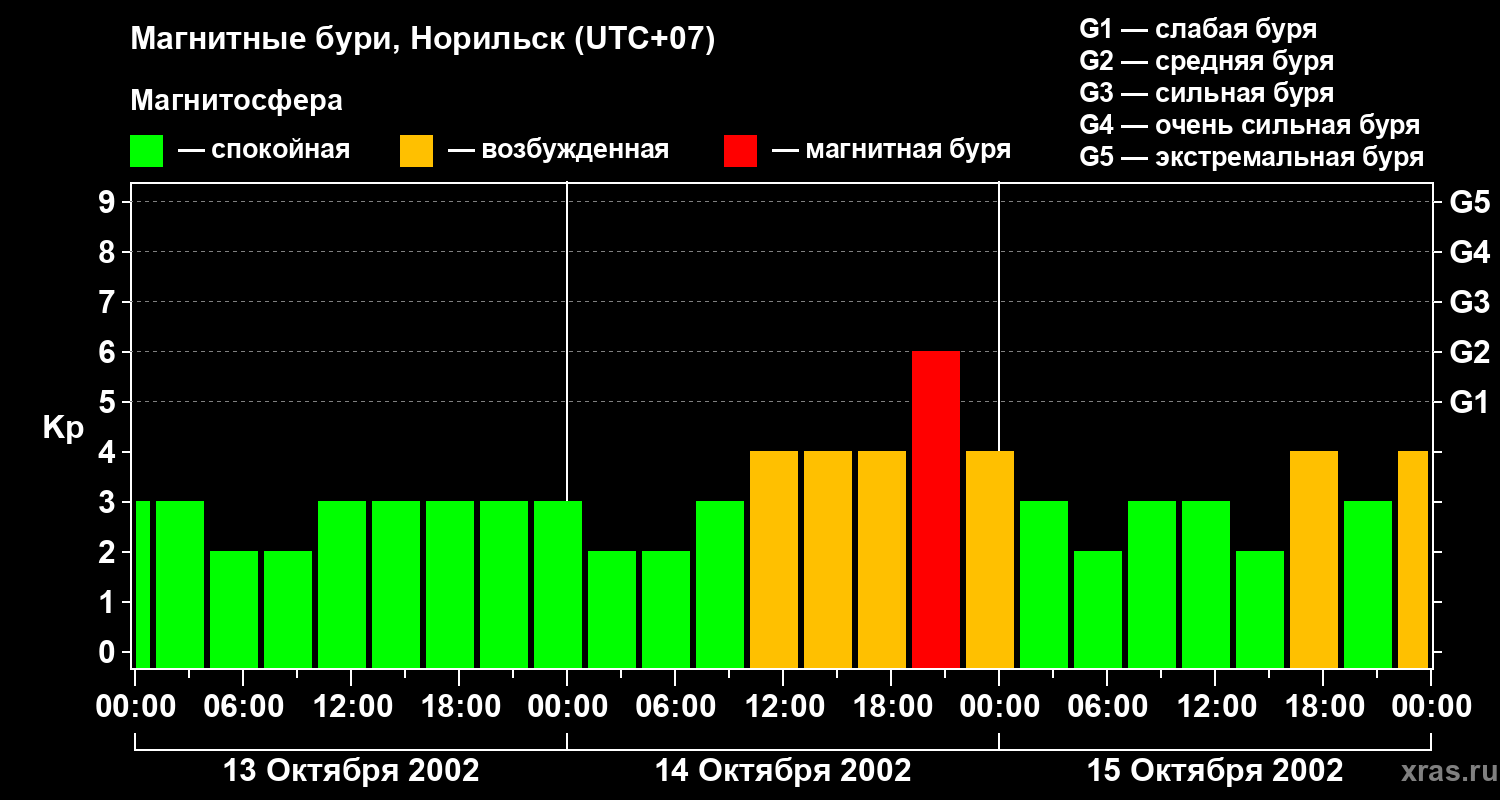Viewport: 1500px width, 800px height.
Task: Click the right-axis G2 tick label
Action: pos(1469,352)
